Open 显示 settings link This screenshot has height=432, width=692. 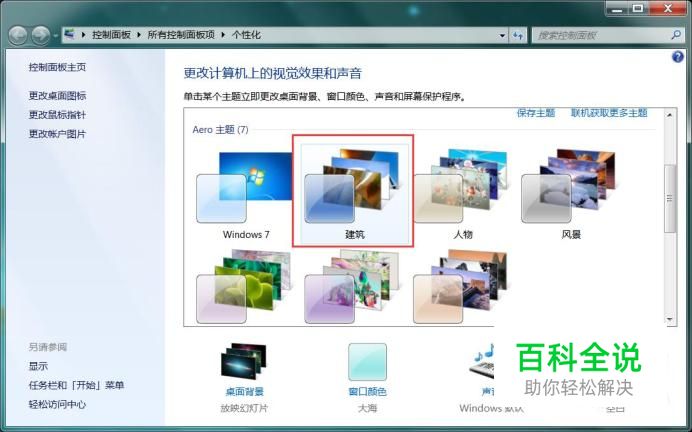click(x=38, y=366)
